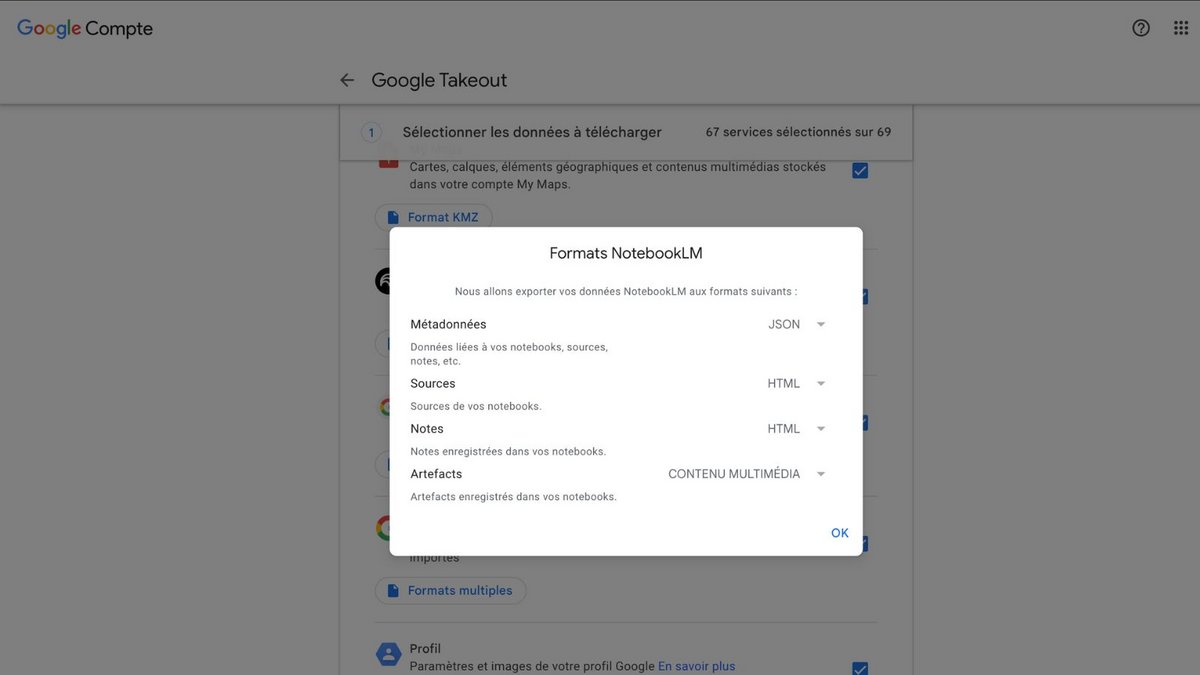The image size is (1200, 675).
Task: Confirm NotebookLM formats with OK
Action: click(x=839, y=532)
